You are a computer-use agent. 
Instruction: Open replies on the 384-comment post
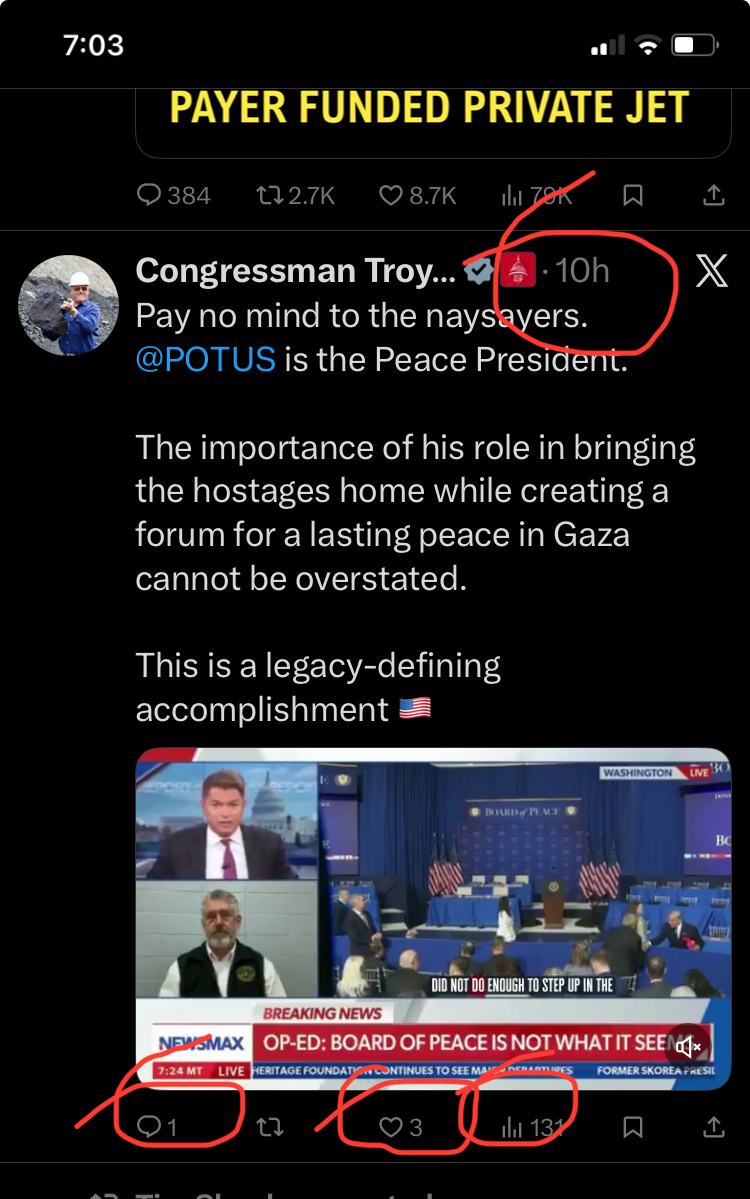click(x=150, y=195)
